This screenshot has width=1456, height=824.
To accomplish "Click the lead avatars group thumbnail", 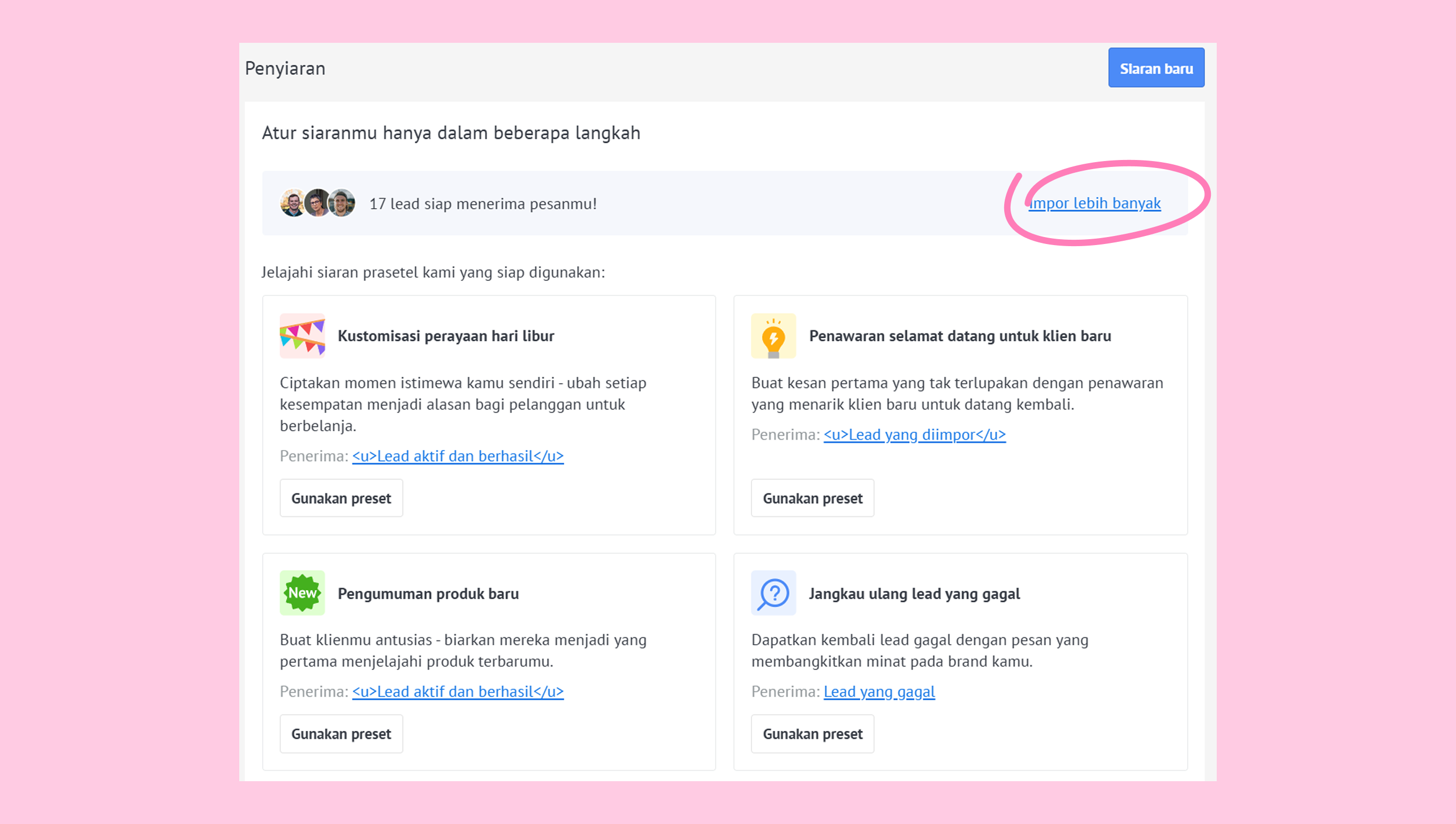I will pos(317,203).
